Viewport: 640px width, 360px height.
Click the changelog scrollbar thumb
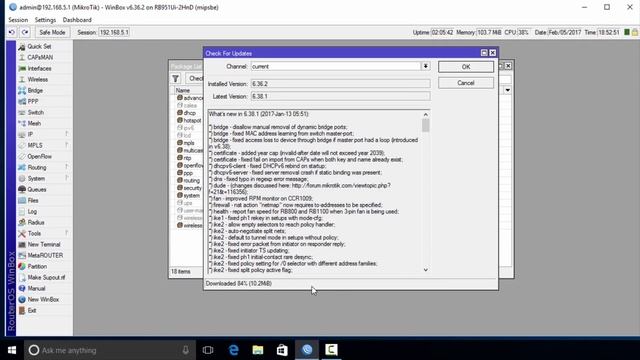pyautogui.click(x=426, y=125)
